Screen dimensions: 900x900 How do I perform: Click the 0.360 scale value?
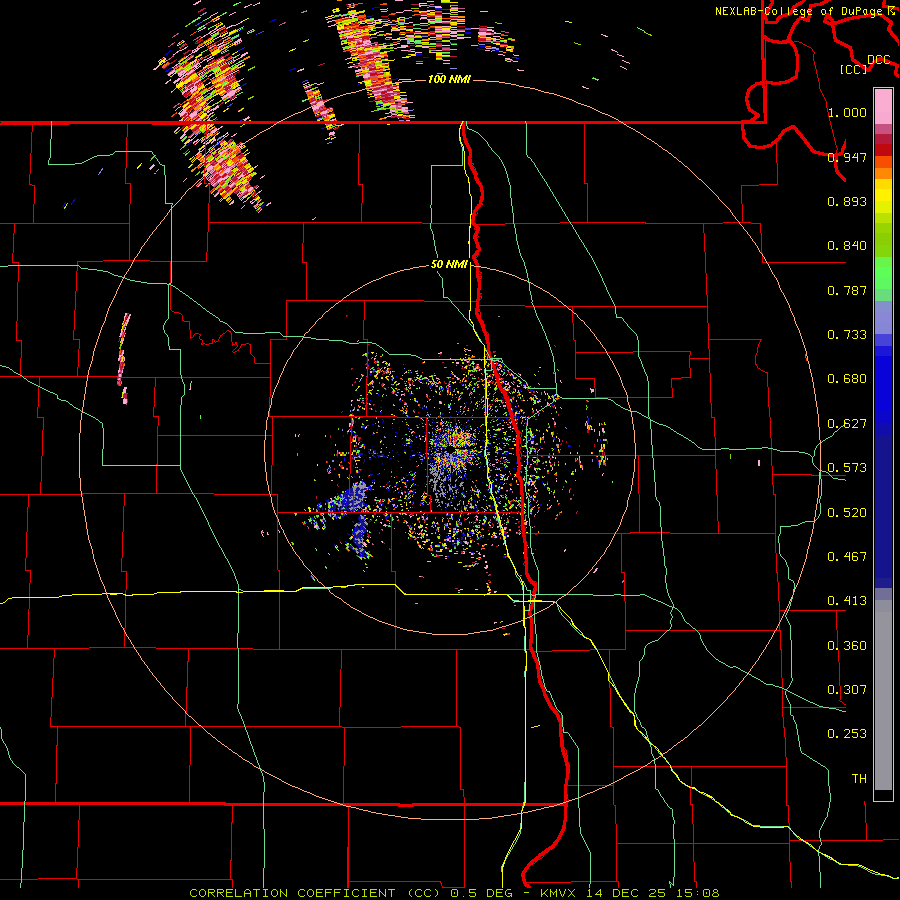tap(847, 646)
